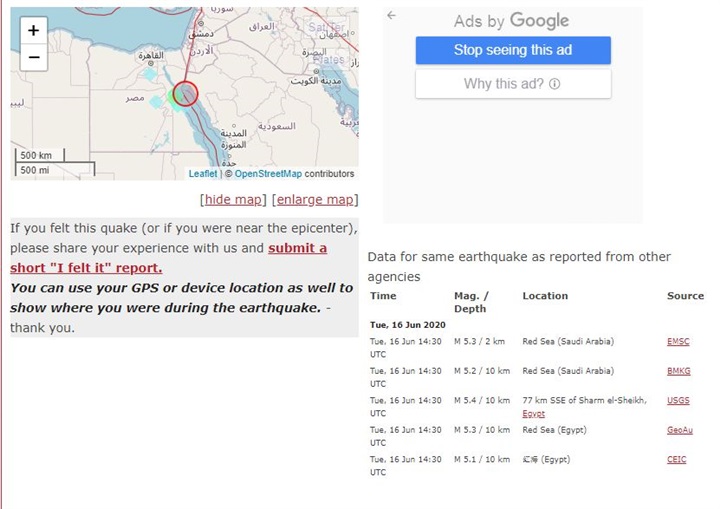Screen dimensions: 720x509
Task: Click the Egypt link in the USGS row
Action: click(x=533, y=413)
